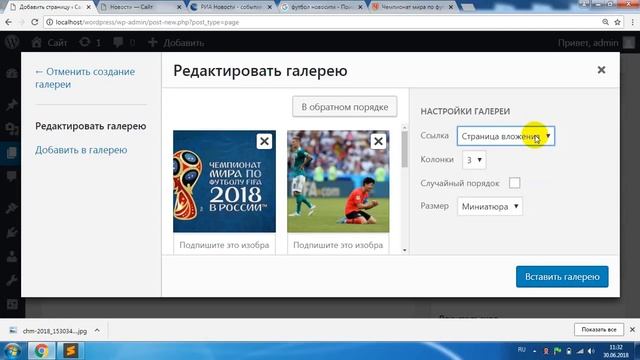Click the volume icon in system tray
This screenshot has height=360, width=640.
point(591,351)
